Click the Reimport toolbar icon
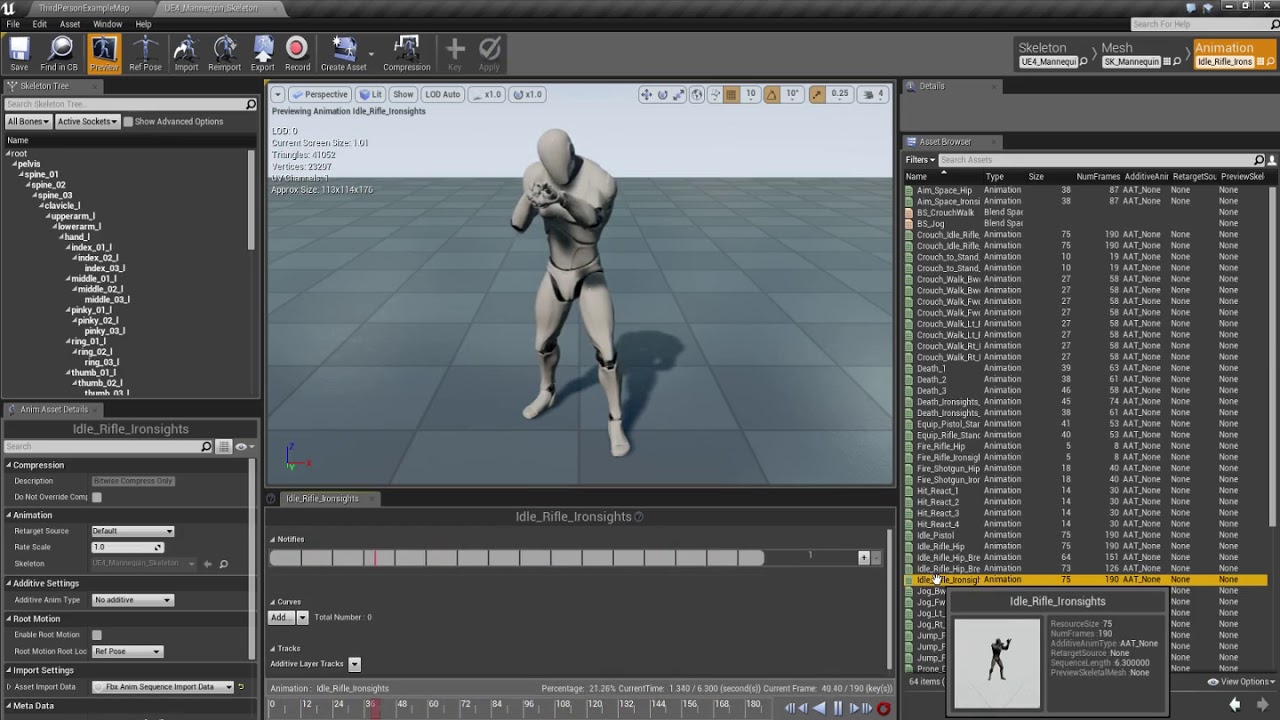The height and width of the screenshot is (720, 1280). pos(224,54)
